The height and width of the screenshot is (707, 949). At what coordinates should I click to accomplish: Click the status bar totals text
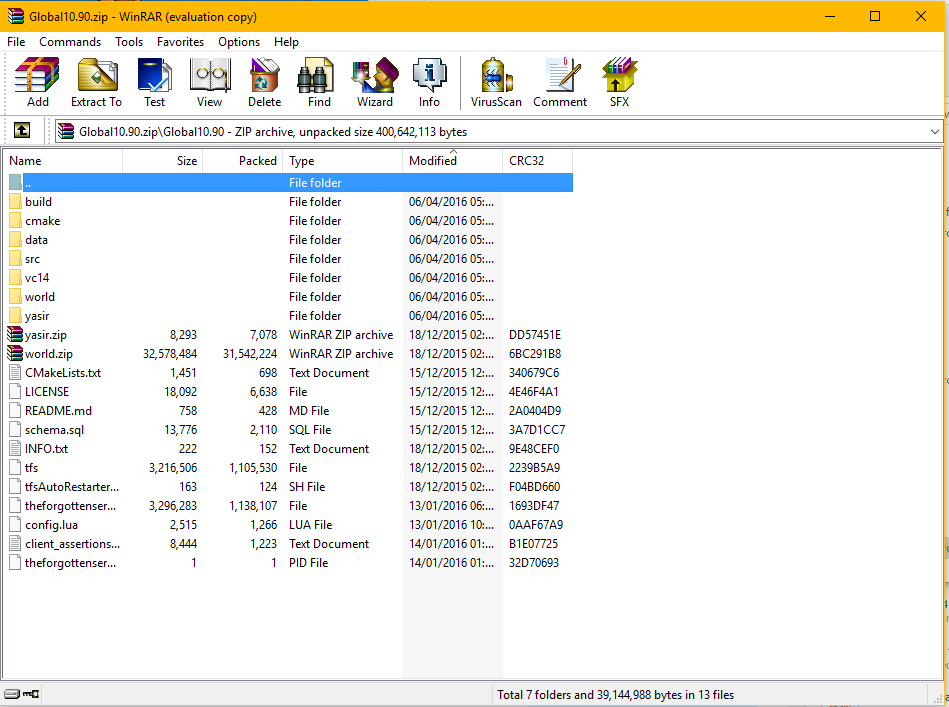[x=616, y=694]
